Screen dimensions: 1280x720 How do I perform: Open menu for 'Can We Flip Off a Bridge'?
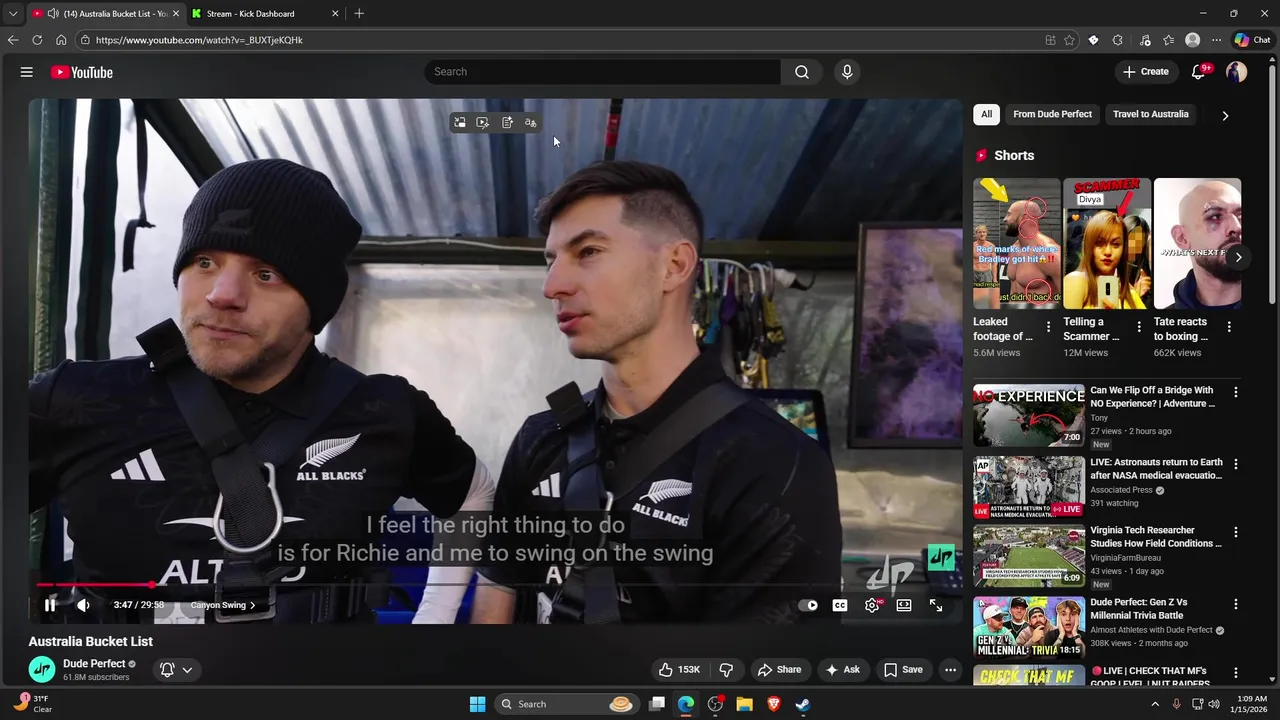click(1236, 393)
